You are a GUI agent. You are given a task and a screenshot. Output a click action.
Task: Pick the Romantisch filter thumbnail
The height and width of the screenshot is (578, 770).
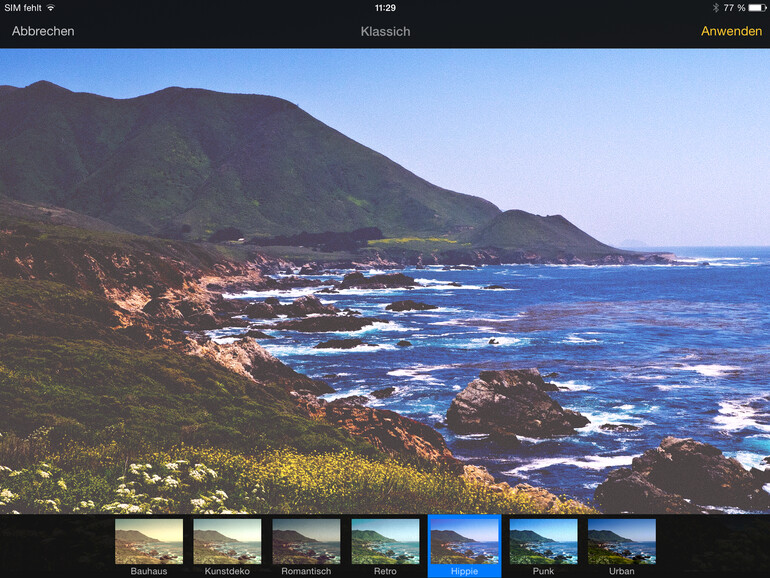[x=306, y=541]
